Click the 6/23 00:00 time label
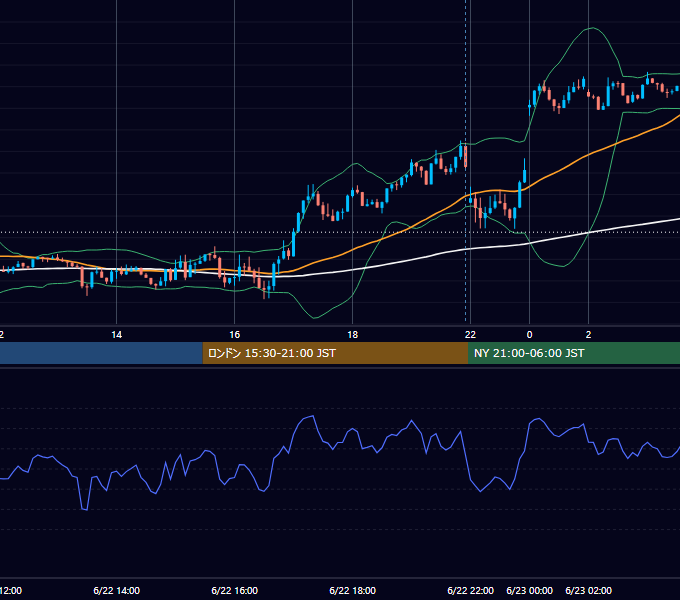This screenshot has height=600, width=680. tap(529, 590)
